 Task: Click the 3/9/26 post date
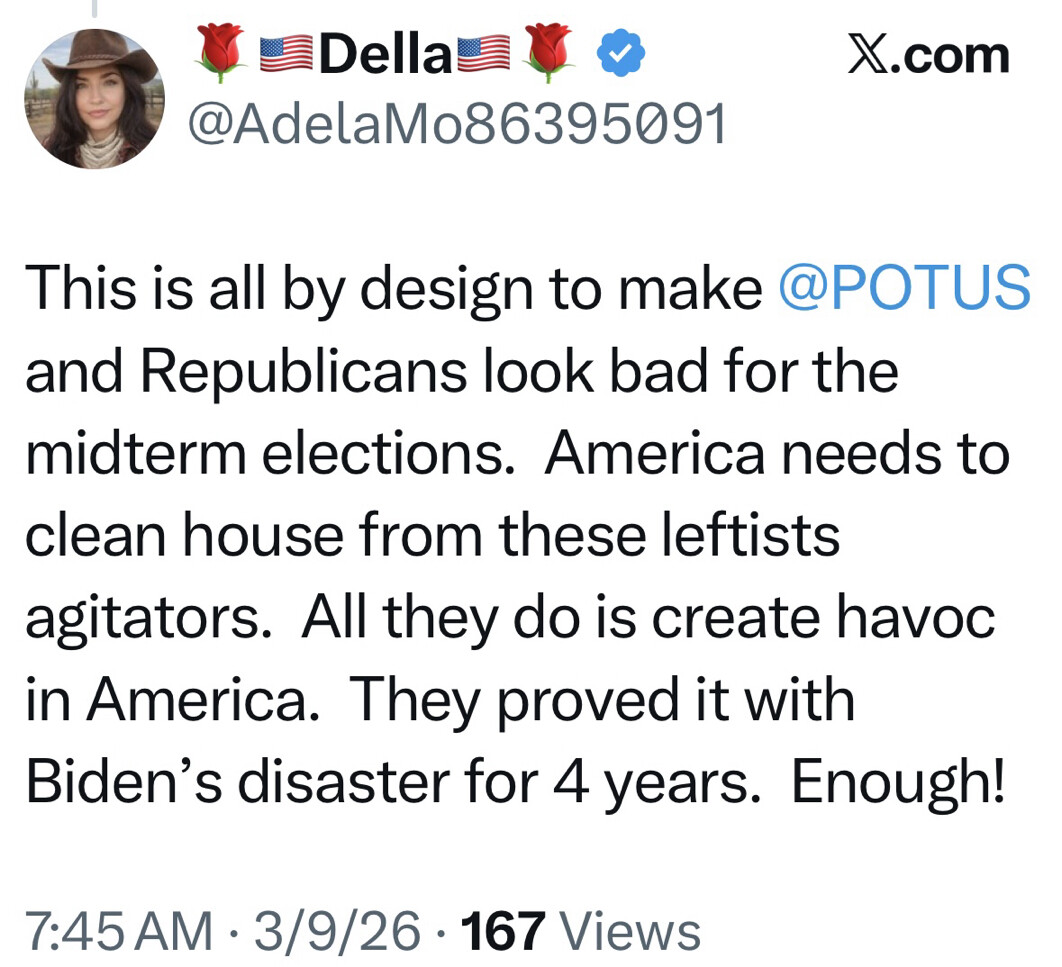coord(337,931)
